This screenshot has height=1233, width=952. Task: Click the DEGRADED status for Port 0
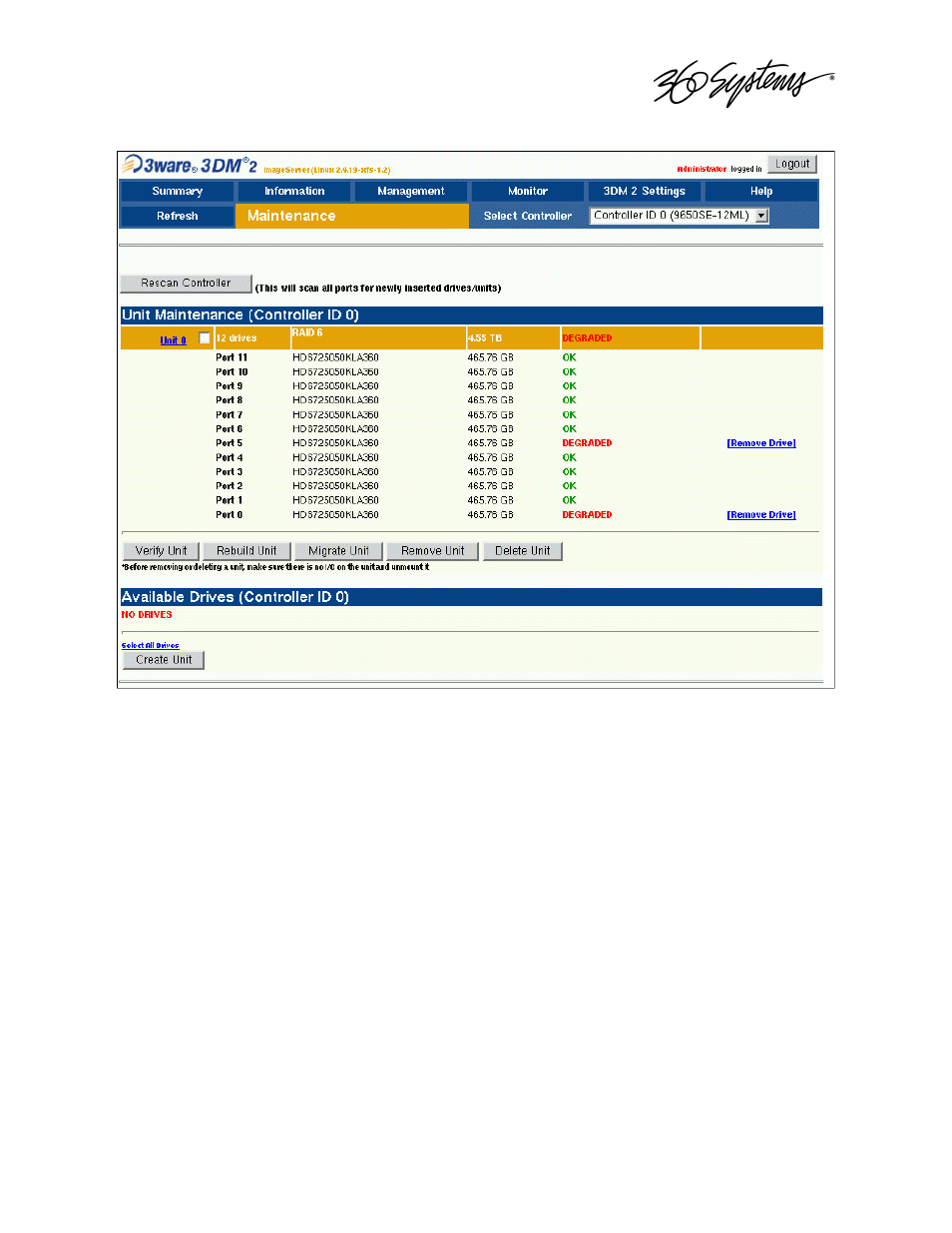(x=587, y=515)
